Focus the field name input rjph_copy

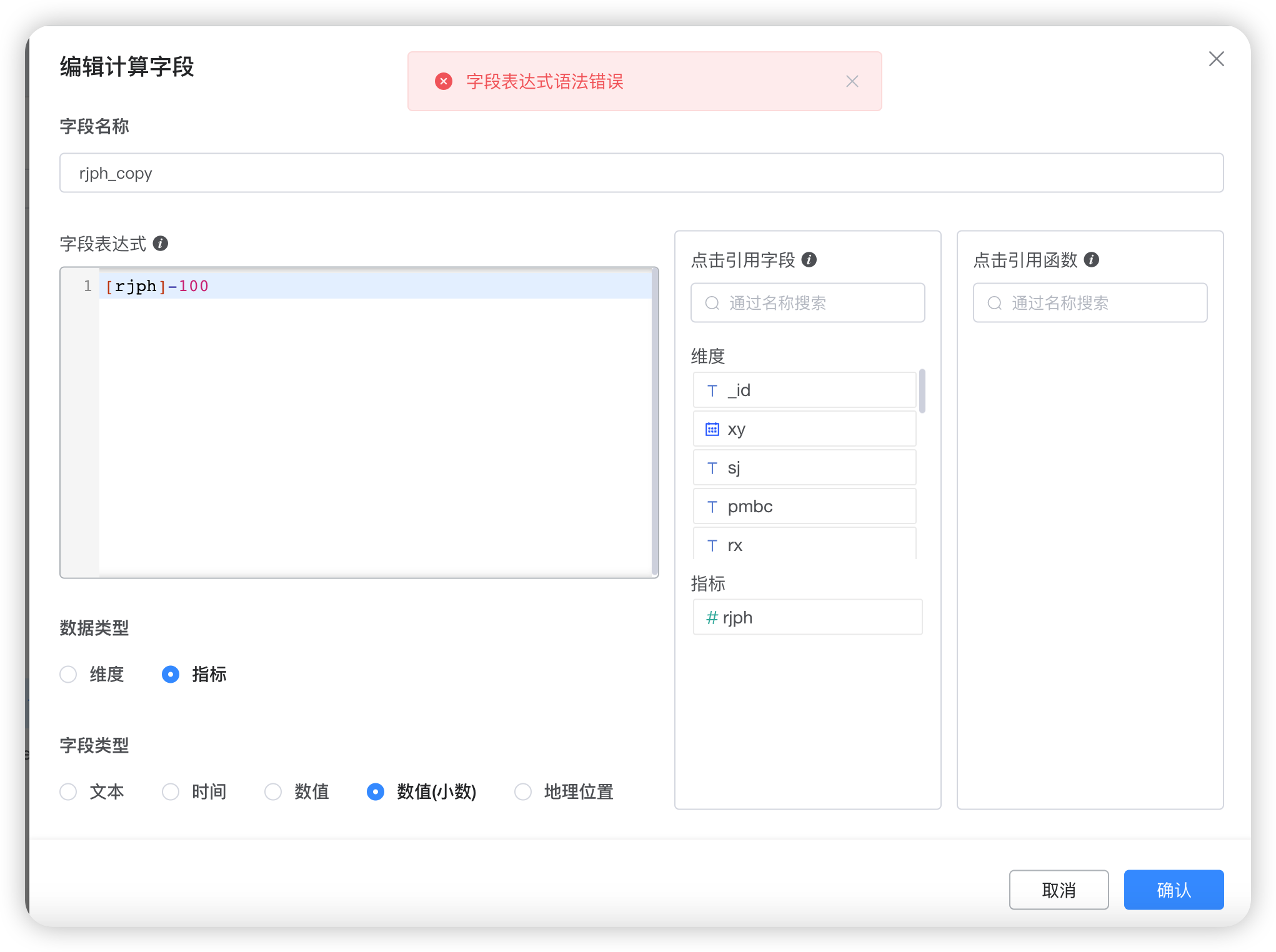[x=641, y=173]
